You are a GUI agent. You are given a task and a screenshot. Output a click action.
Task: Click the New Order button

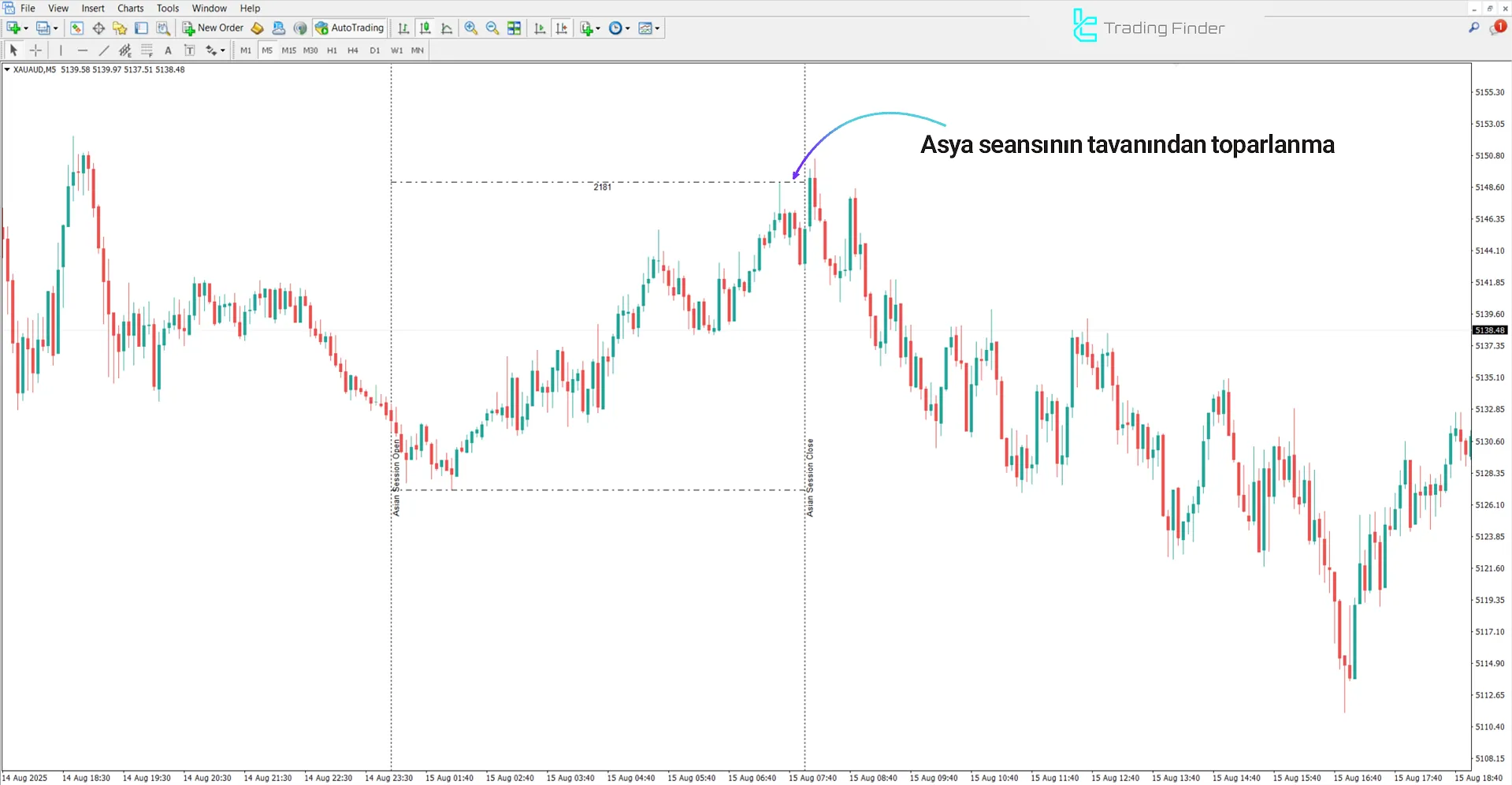213,28
